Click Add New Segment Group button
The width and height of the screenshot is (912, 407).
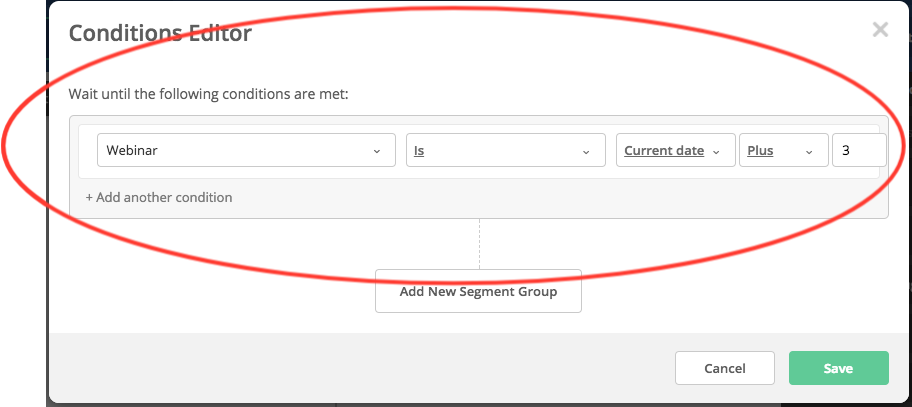pyautogui.click(x=478, y=292)
